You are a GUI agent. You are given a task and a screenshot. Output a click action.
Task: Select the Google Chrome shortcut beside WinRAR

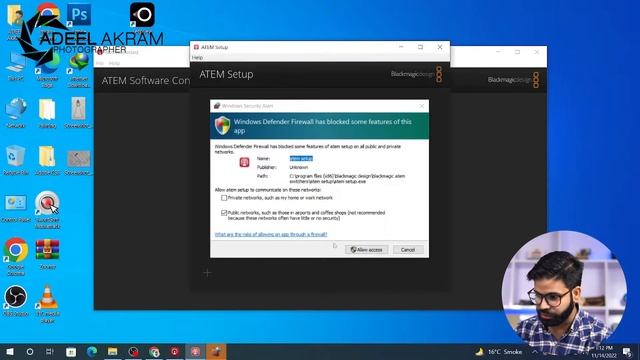(x=16, y=256)
